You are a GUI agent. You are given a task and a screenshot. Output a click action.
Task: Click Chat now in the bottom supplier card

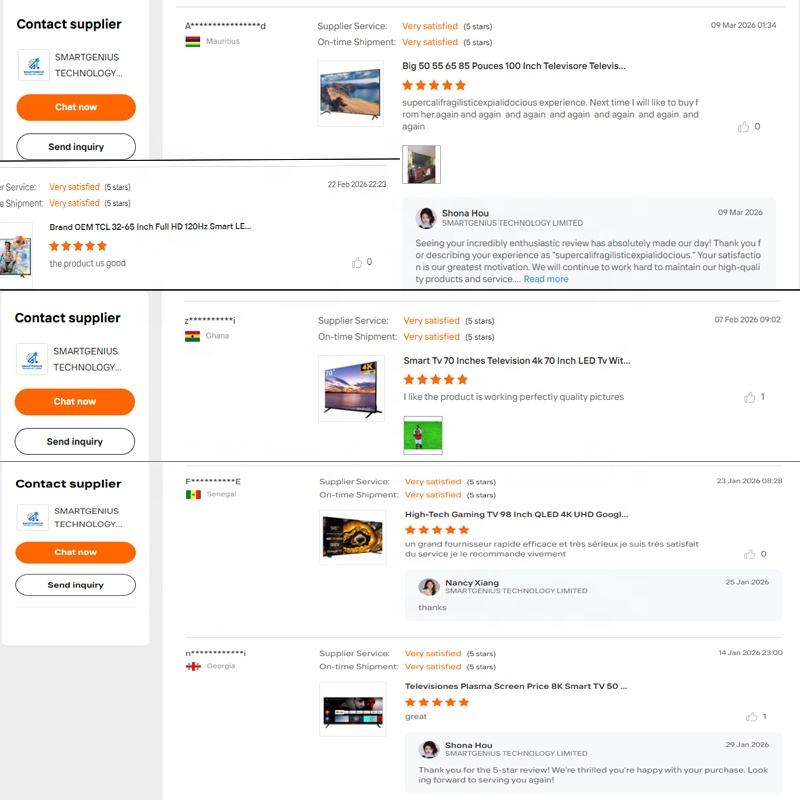[76, 553]
